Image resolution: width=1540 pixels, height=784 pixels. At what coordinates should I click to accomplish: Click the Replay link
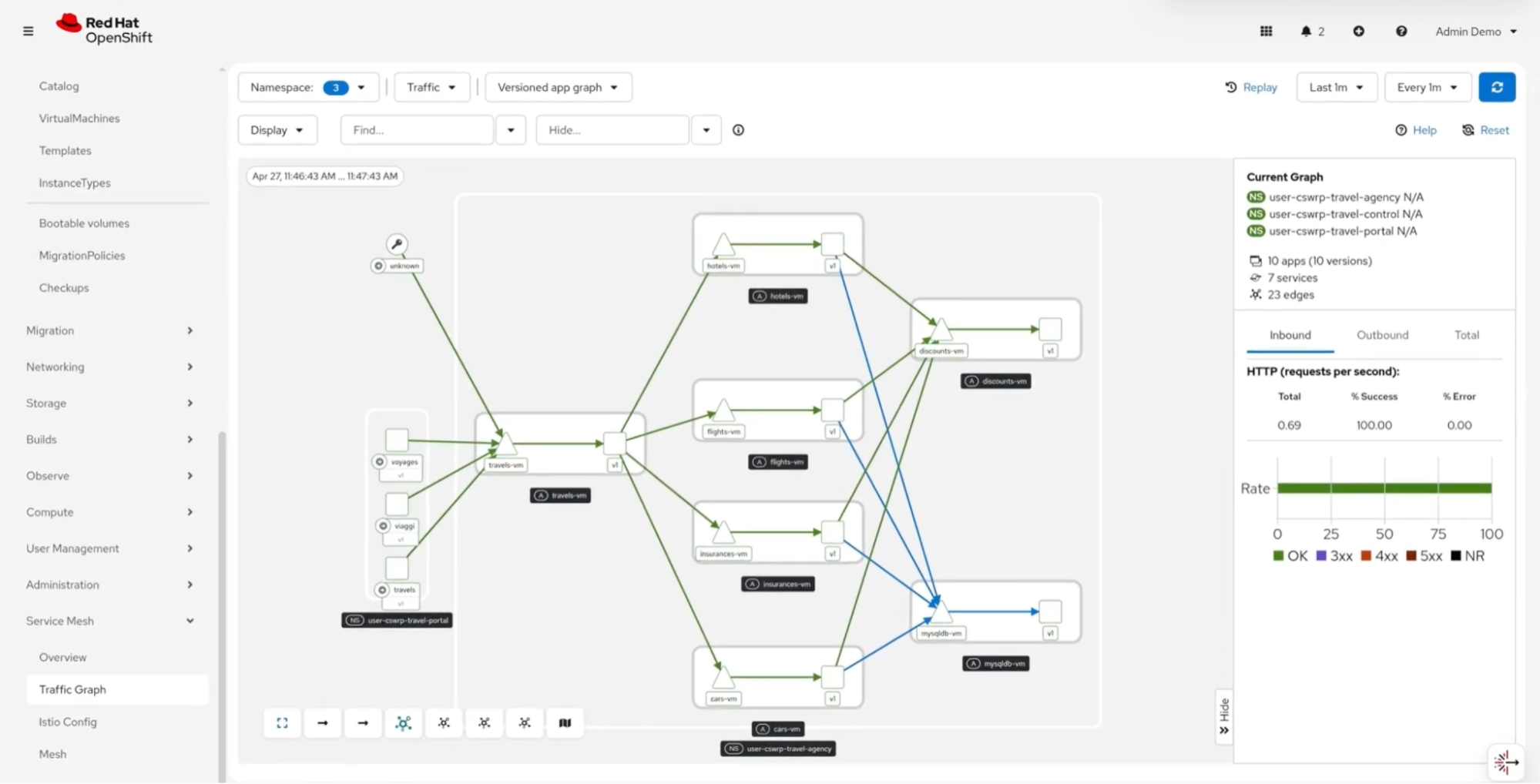pos(1251,87)
